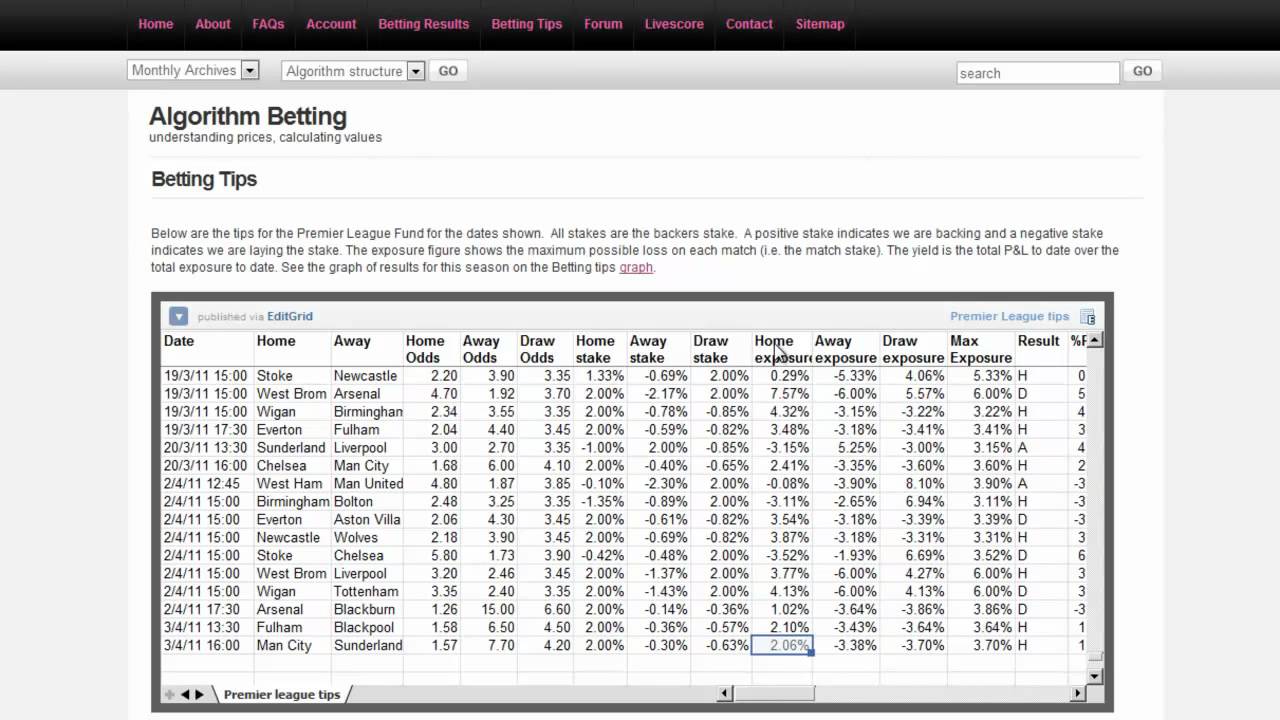Click into the search input field

click(x=1038, y=72)
